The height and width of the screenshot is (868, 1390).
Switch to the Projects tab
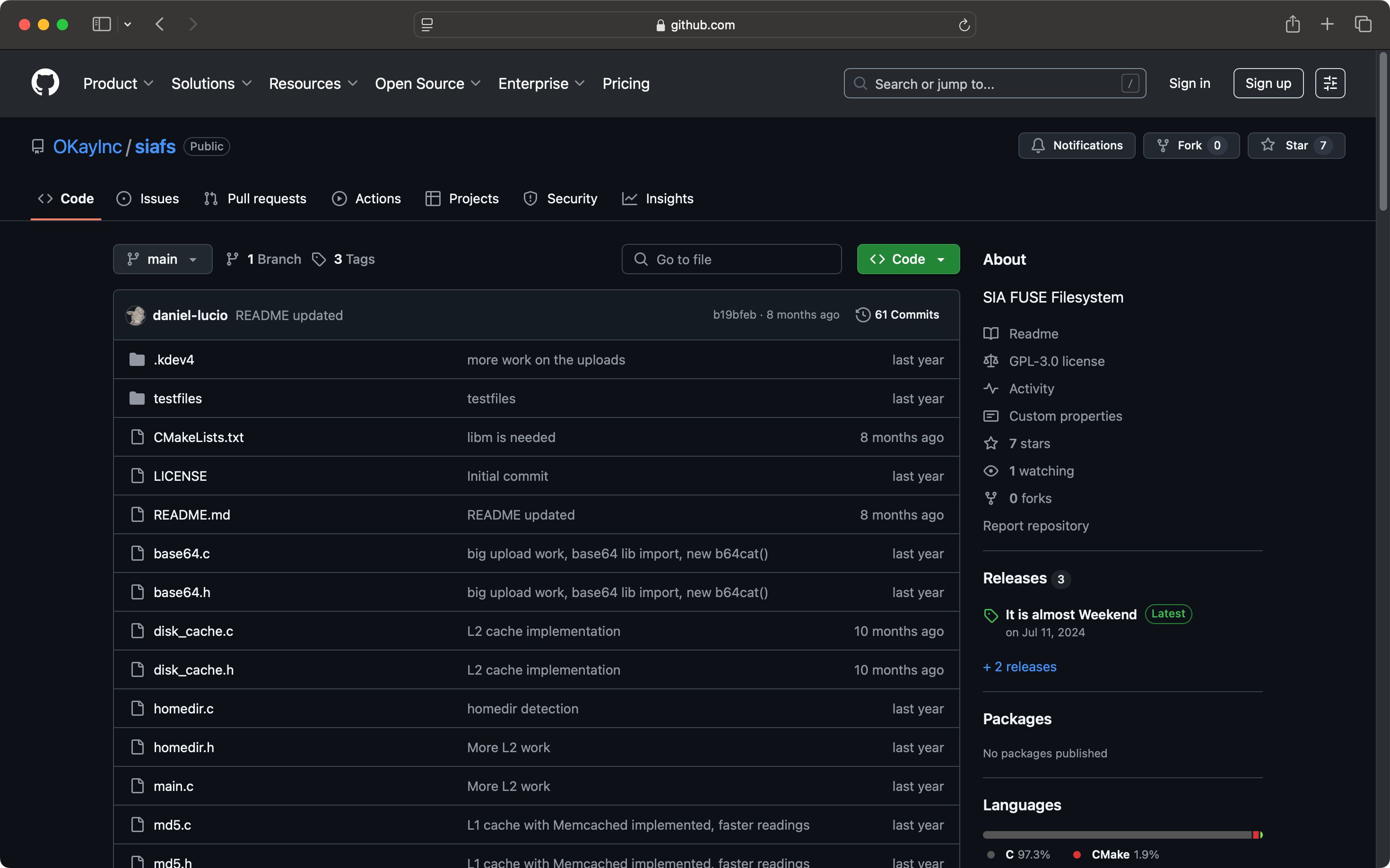pyautogui.click(x=461, y=199)
